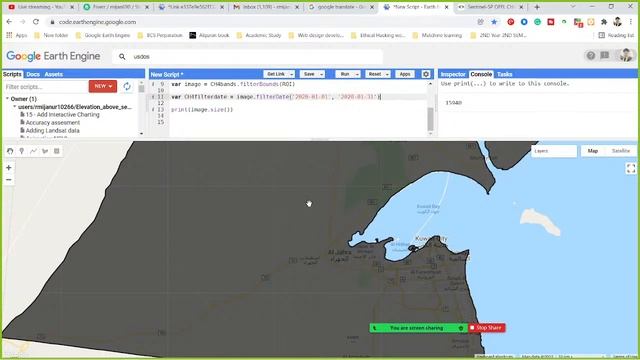Click the Apps button in editor toolbar
The width and height of the screenshot is (640, 360).
pyautogui.click(x=404, y=74)
